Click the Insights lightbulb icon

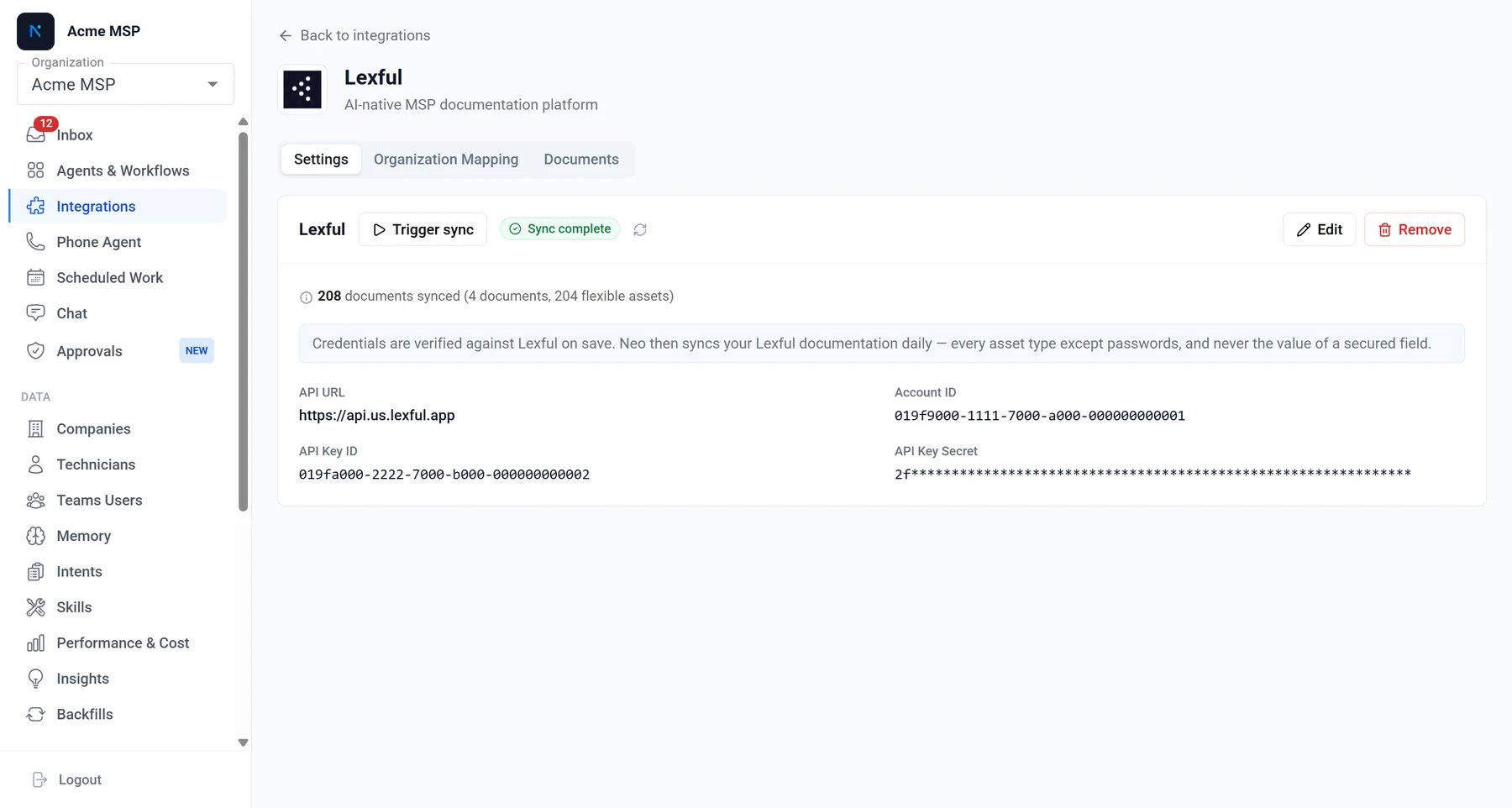point(35,679)
